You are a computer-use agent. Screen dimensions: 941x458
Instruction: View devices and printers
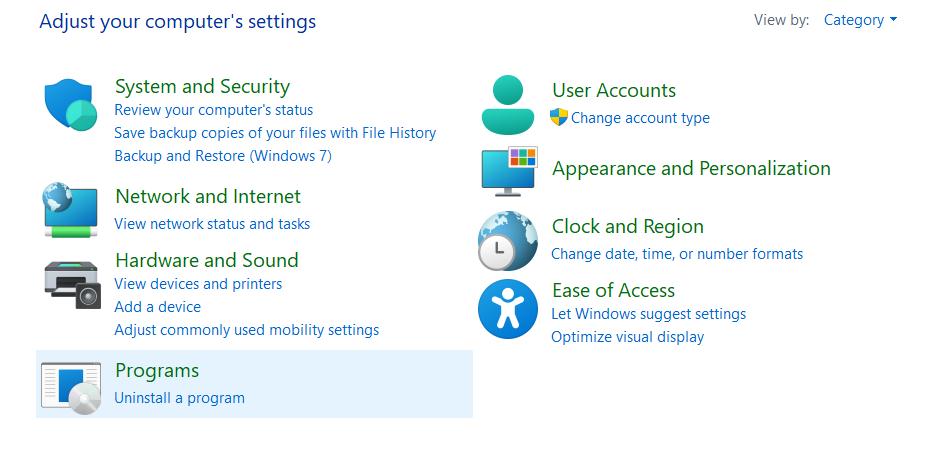pos(198,283)
